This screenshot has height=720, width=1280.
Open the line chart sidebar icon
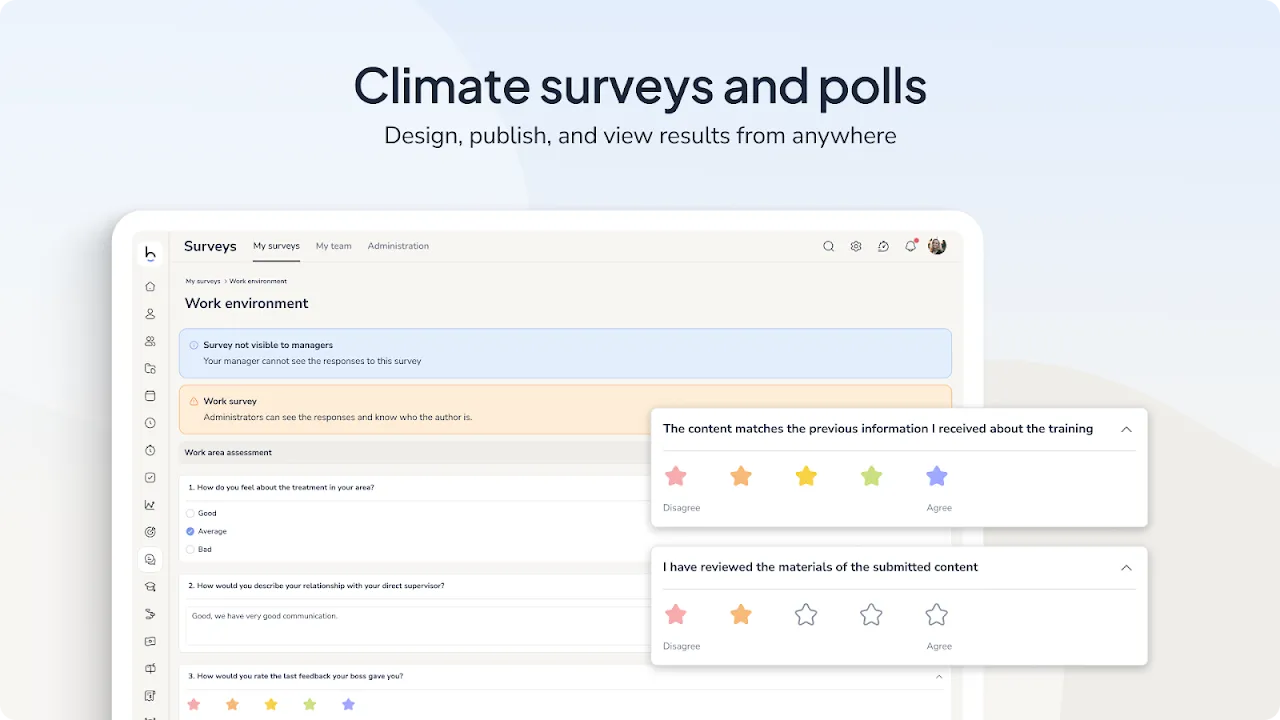(x=150, y=505)
